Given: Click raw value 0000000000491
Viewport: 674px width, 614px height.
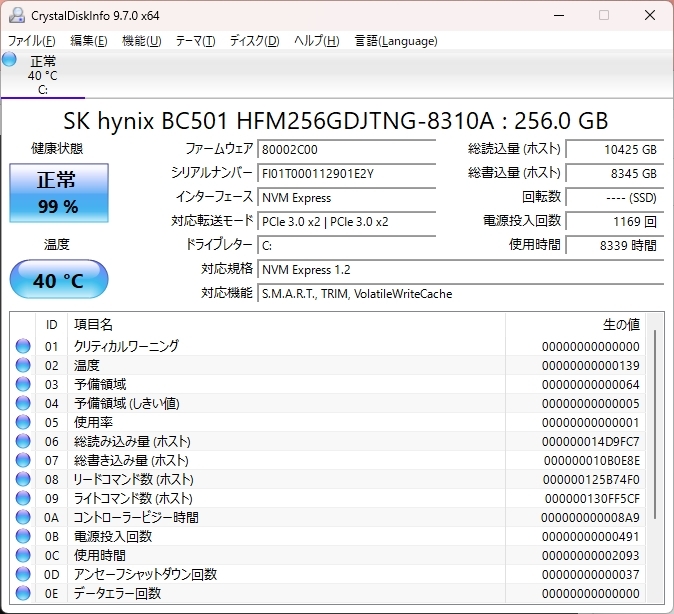Looking at the screenshot, I should [590, 537].
